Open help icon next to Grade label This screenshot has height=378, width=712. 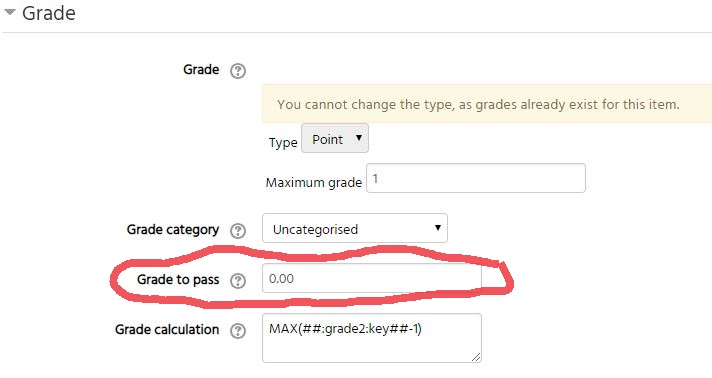237,71
